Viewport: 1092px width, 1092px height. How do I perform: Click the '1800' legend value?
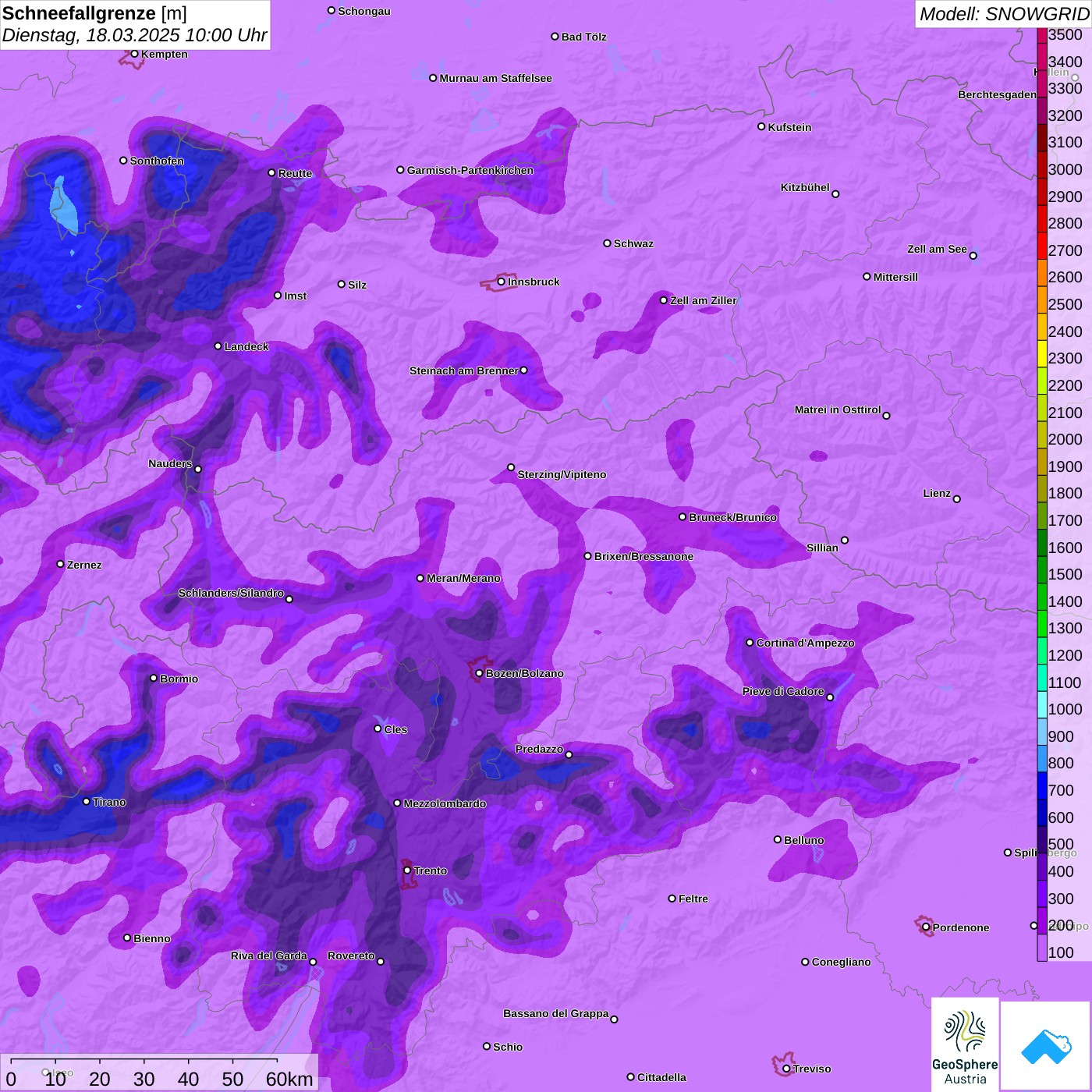coord(1065,493)
